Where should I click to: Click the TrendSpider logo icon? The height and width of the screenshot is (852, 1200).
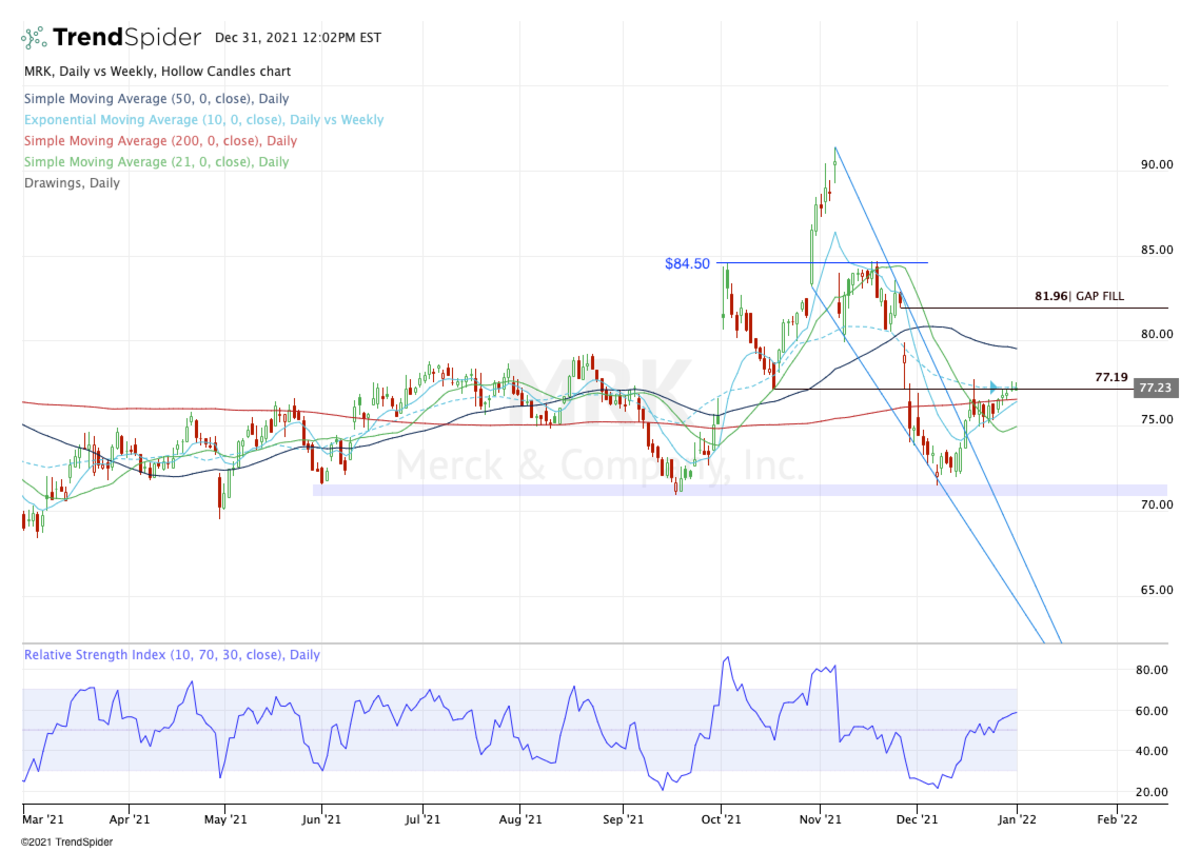[34, 38]
